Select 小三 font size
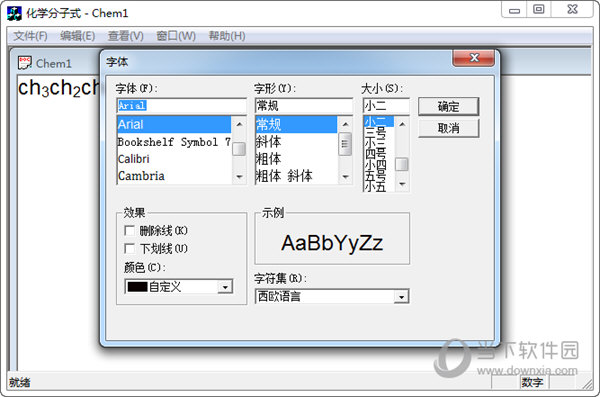This screenshot has width=600, height=397. coord(379,143)
